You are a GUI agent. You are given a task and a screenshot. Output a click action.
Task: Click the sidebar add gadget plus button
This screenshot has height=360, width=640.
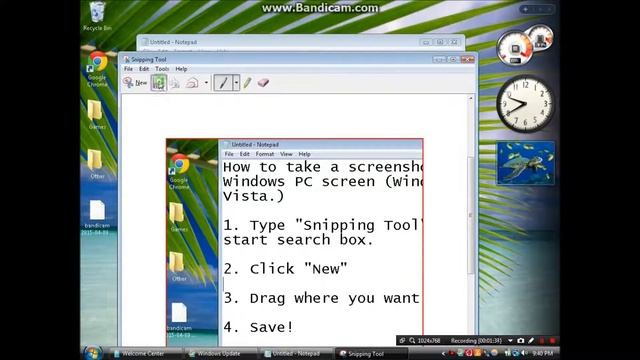(x=525, y=9)
